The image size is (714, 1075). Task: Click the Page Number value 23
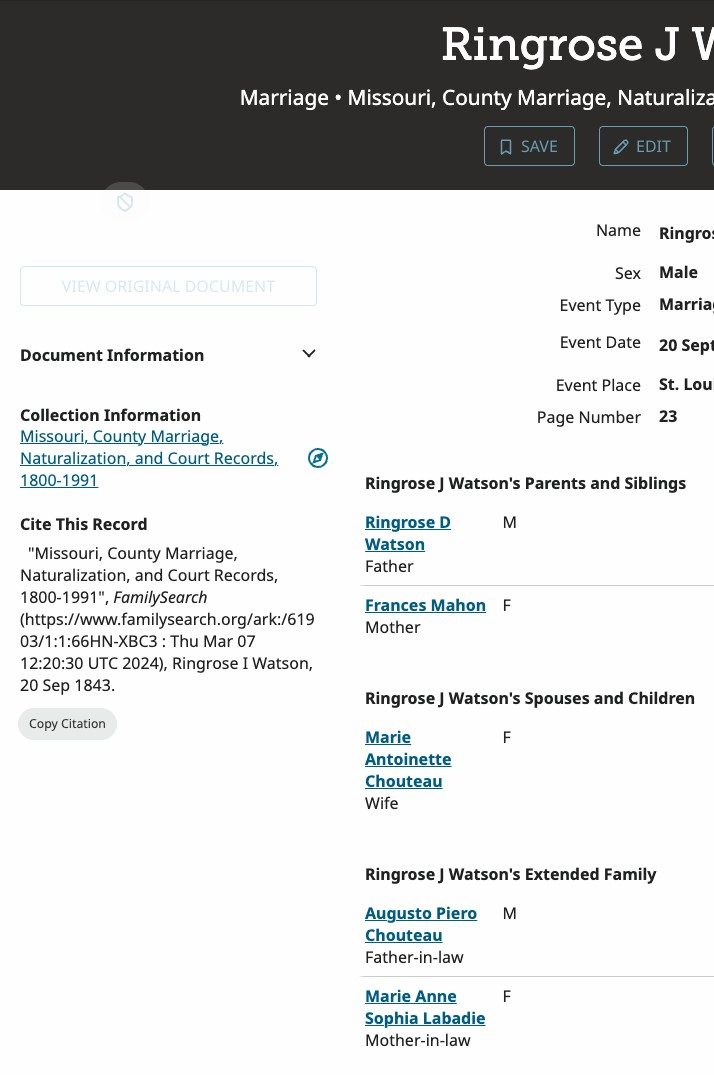tap(668, 416)
